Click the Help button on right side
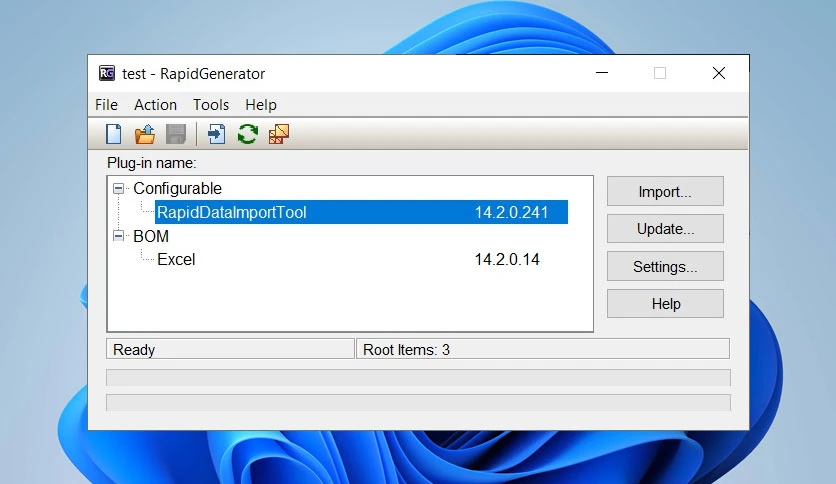836x484 pixels. click(x=665, y=304)
